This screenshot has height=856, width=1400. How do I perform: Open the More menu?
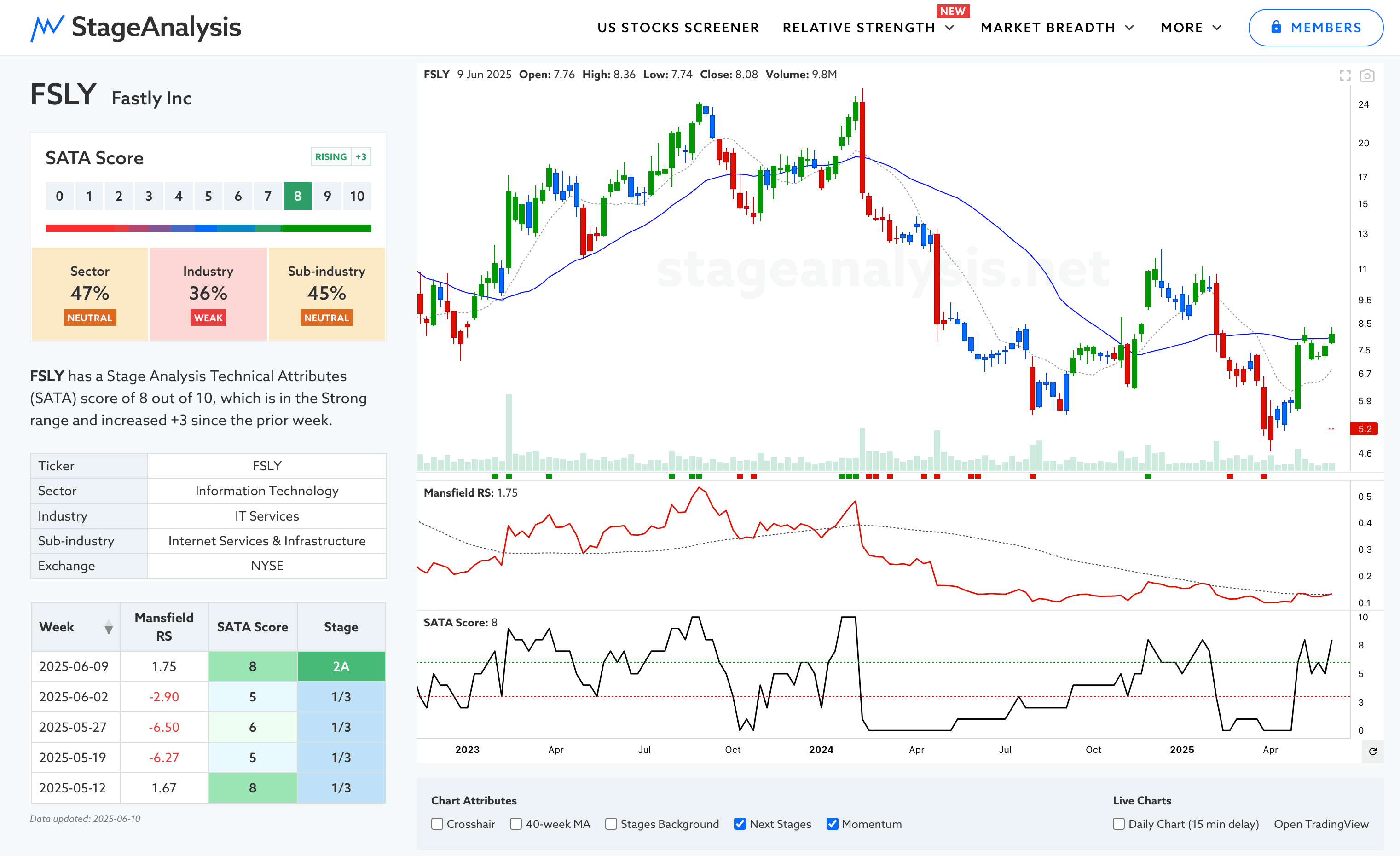click(1182, 28)
